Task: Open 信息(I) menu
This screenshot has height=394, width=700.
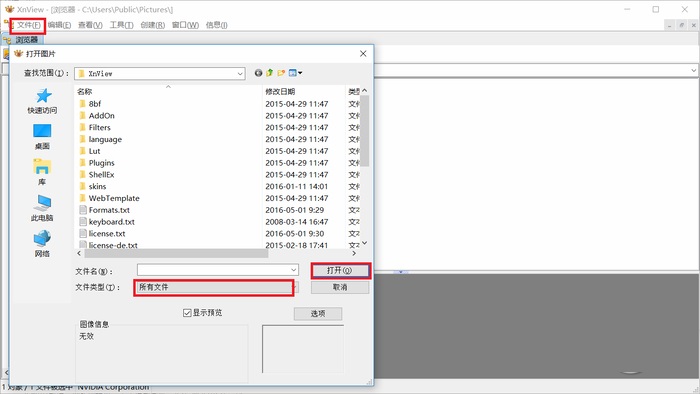Action: [x=217, y=25]
